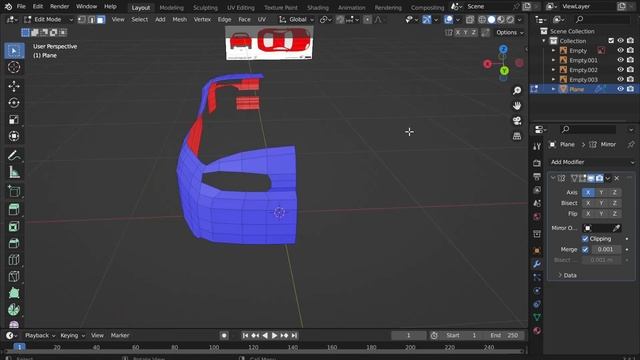The image size is (640, 360).
Task: Open the Edit Mode dropdown
Action: (48, 19)
